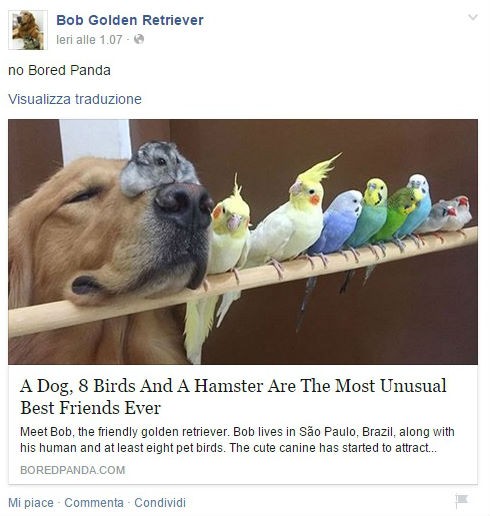This screenshot has height=516, width=490.
Task: Click the flag report icon
Action: pyautogui.click(x=462, y=500)
